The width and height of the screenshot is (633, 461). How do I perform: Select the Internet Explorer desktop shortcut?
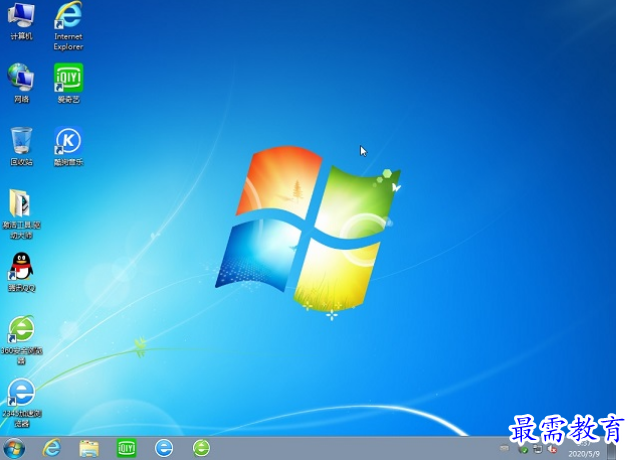coord(68,27)
